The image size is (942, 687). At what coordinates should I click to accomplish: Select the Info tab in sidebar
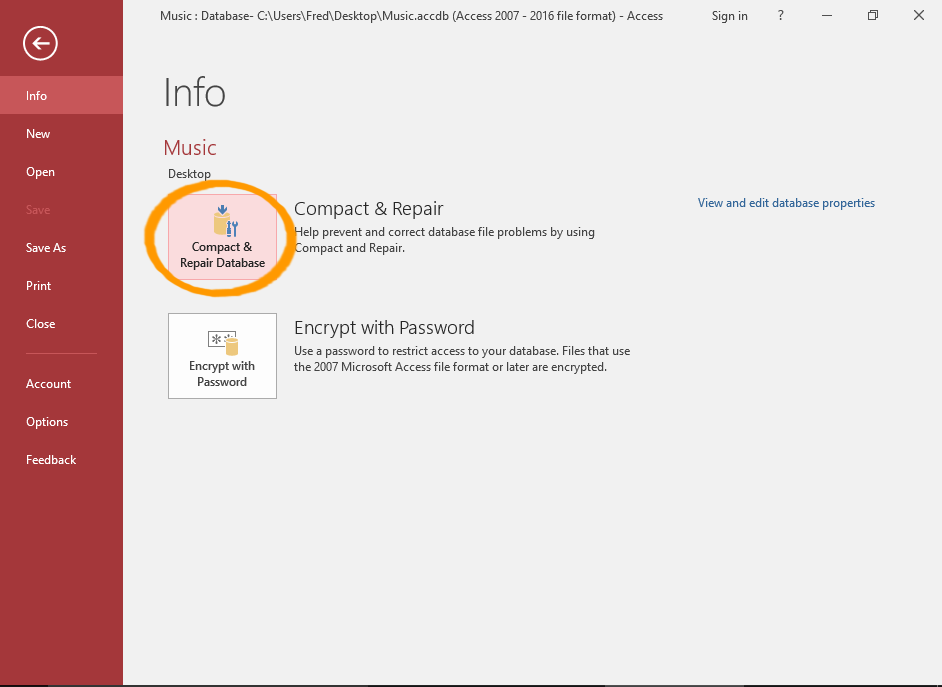37,96
